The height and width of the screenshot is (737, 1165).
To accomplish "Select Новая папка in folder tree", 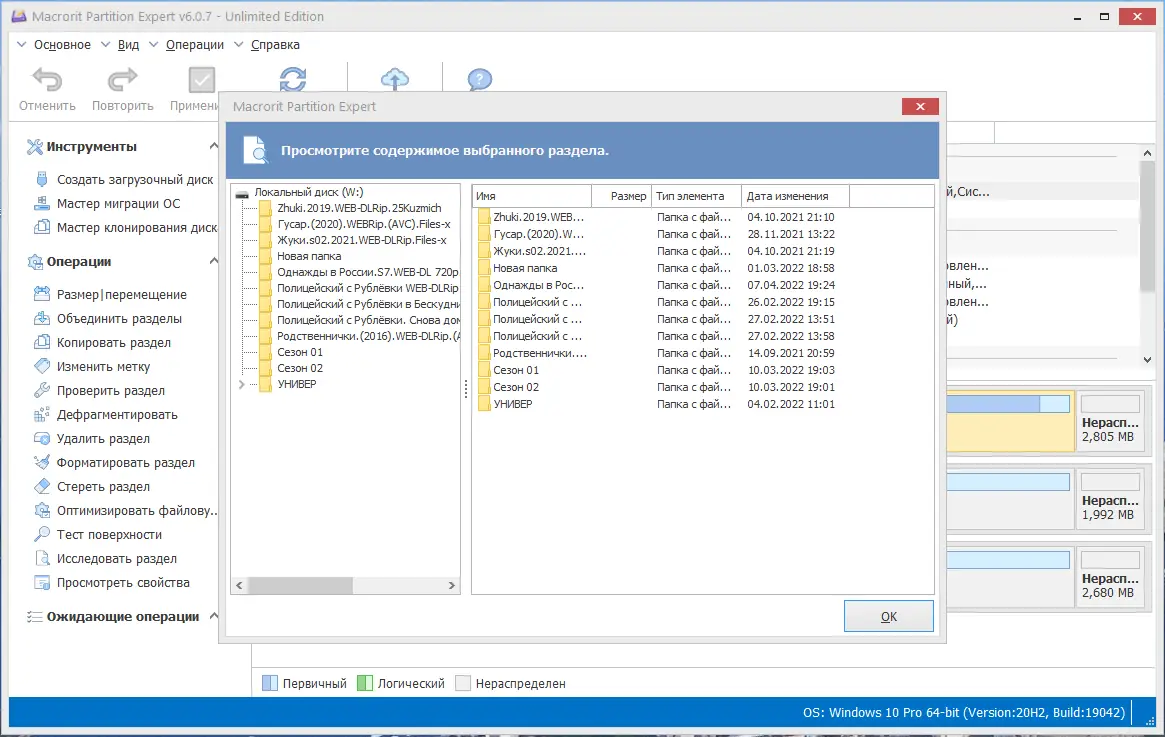I will [309, 256].
